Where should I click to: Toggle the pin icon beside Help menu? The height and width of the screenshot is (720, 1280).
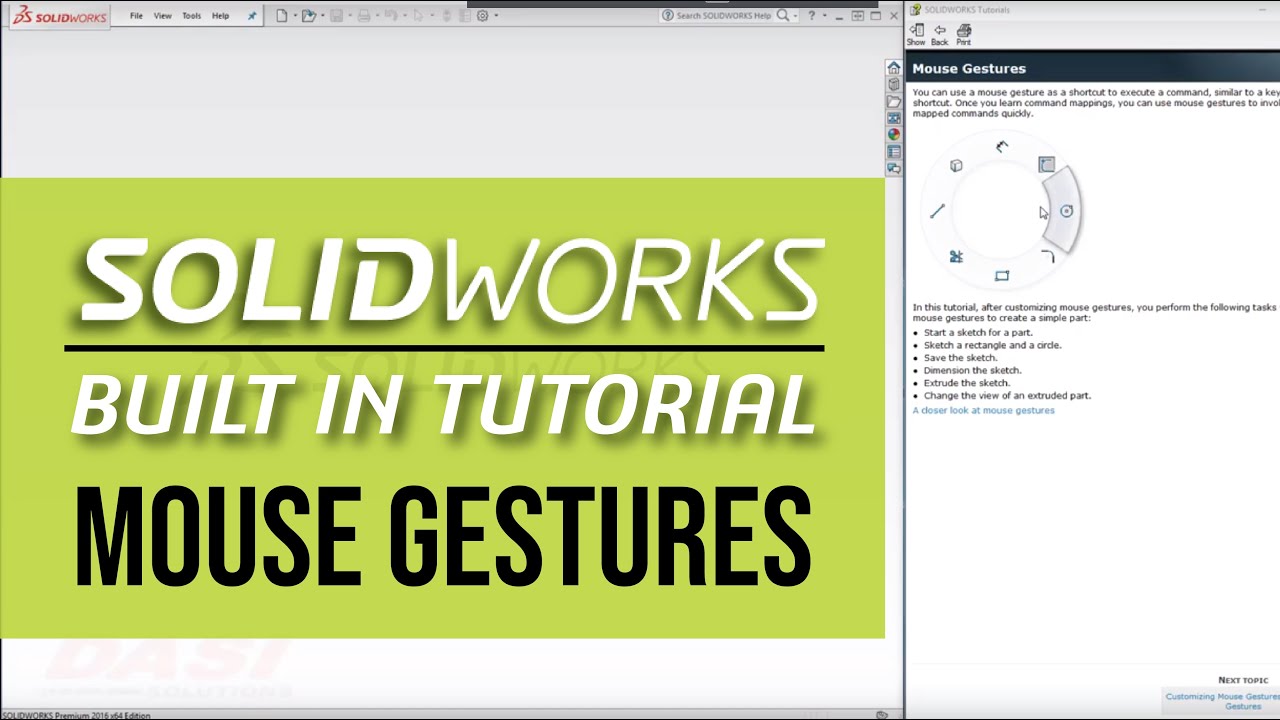252,16
